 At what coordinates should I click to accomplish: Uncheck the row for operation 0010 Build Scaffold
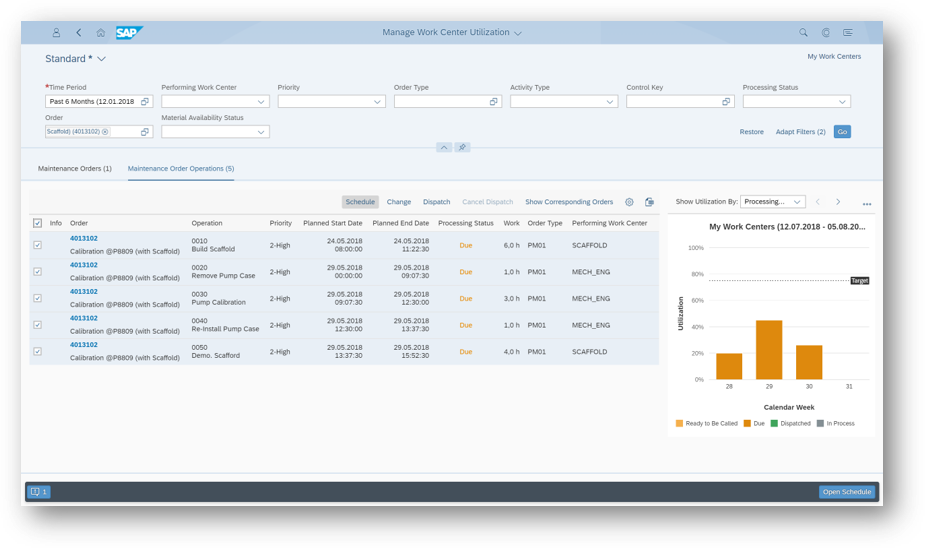[x=37, y=245]
